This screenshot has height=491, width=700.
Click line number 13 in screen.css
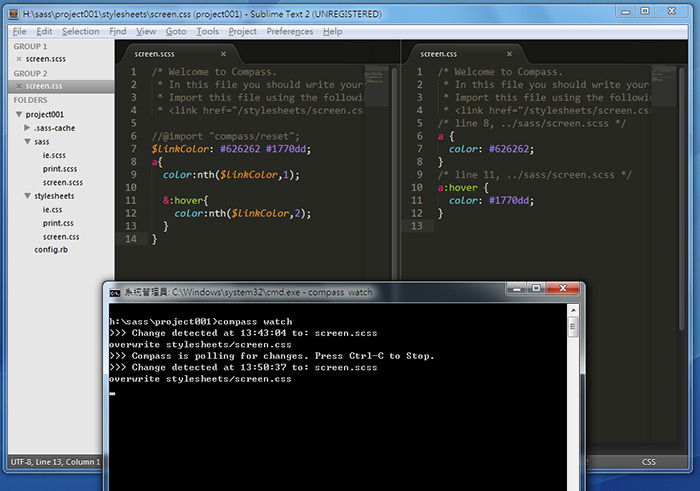pyautogui.click(x=417, y=226)
